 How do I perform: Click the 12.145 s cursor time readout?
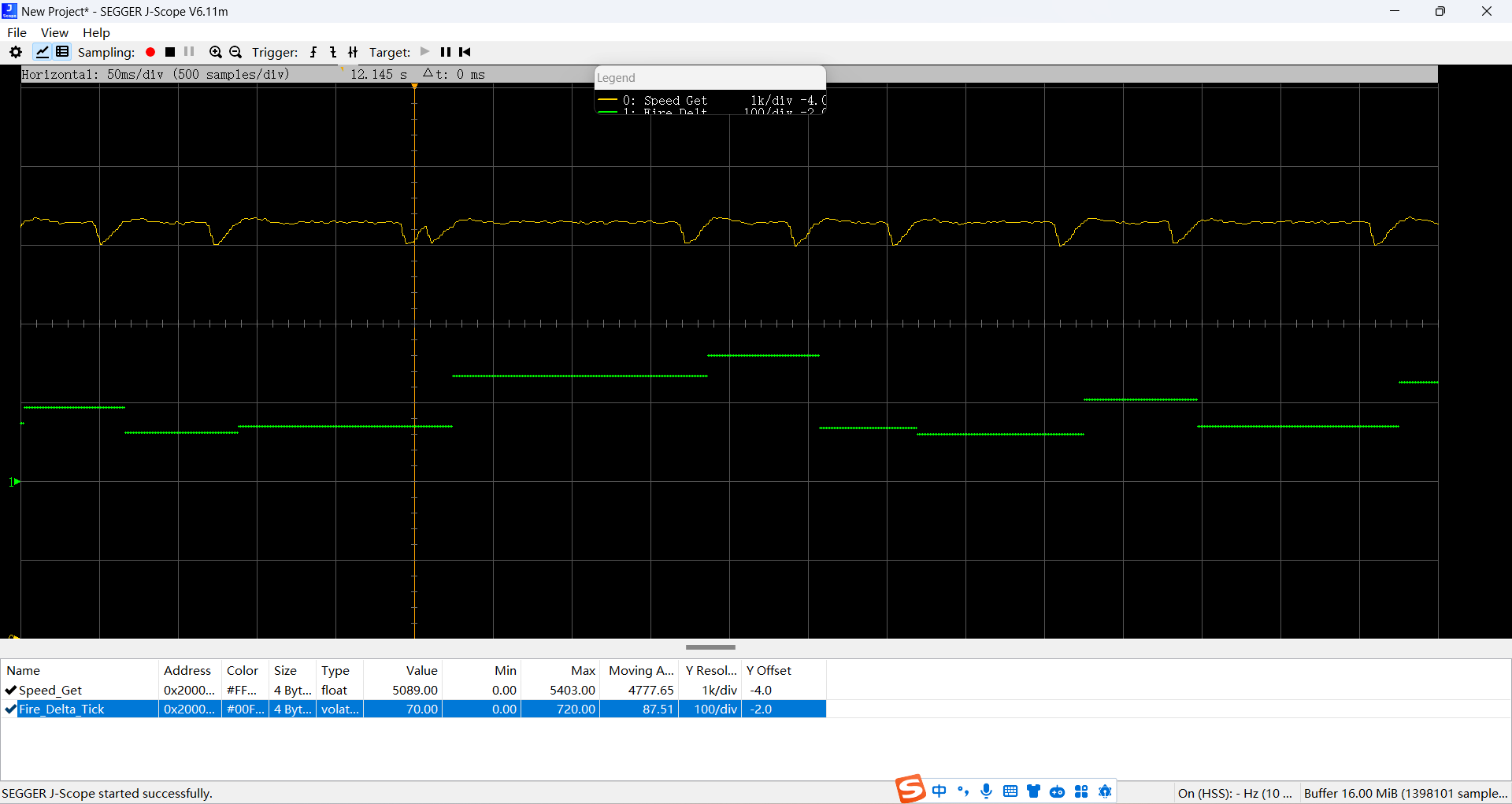coord(379,74)
